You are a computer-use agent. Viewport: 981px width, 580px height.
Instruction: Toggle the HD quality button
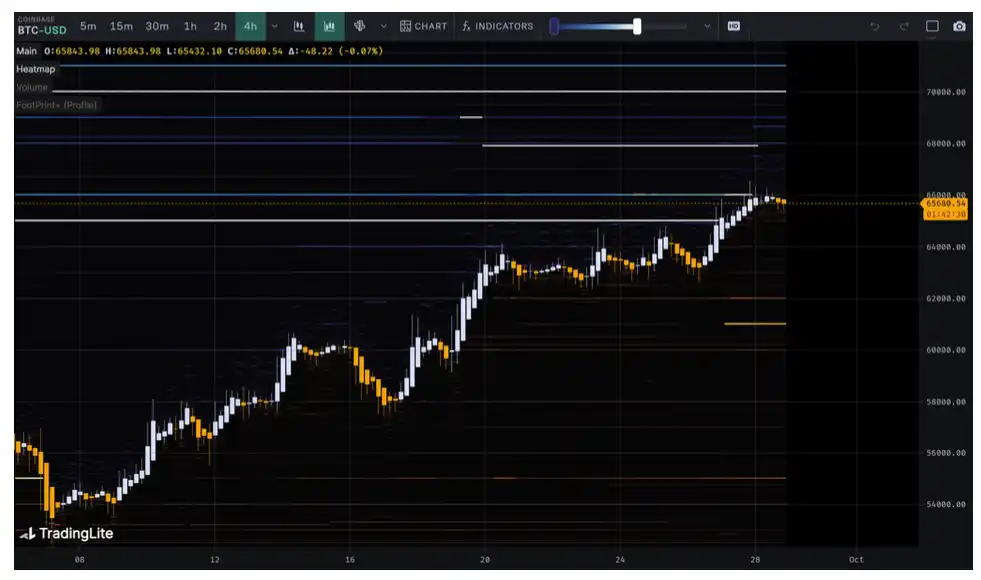(733, 26)
